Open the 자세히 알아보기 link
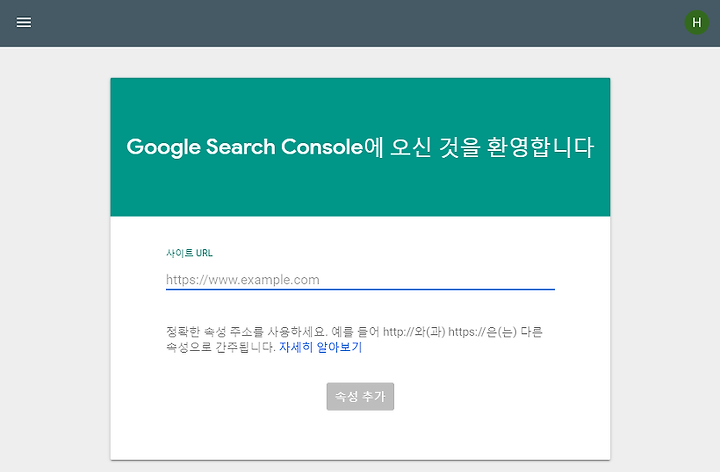 point(321,347)
